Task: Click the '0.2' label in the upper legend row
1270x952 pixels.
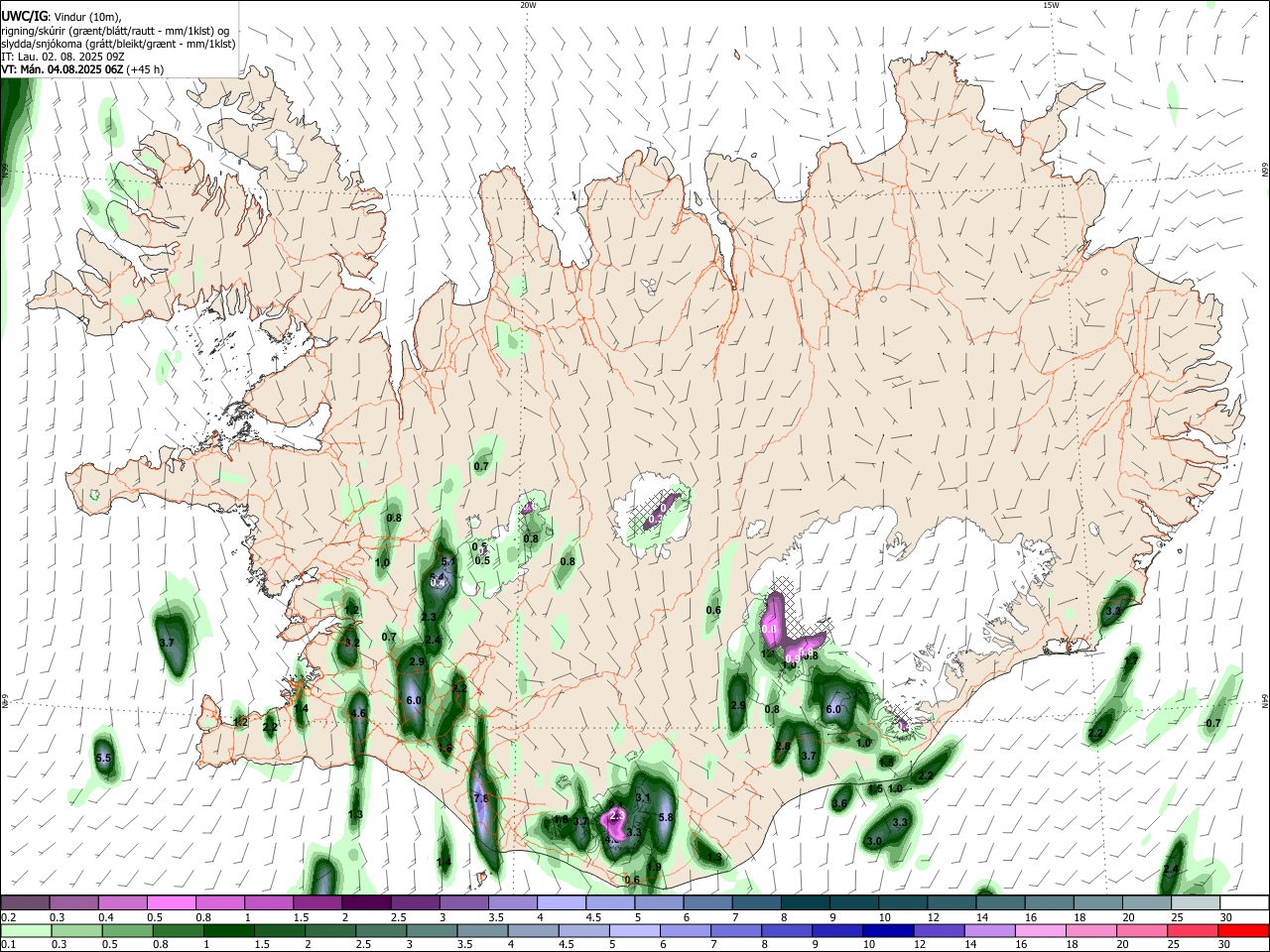Action: pyautogui.click(x=8, y=917)
